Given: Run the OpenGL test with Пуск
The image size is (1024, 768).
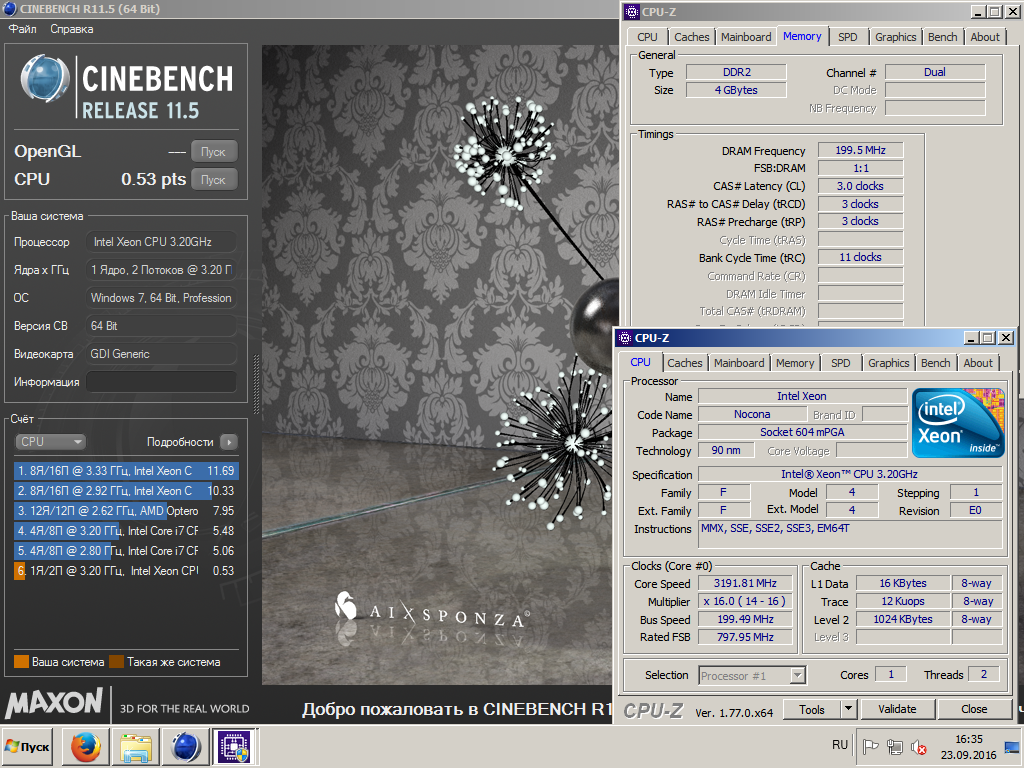Looking at the screenshot, I should pyautogui.click(x=214, y=152).
